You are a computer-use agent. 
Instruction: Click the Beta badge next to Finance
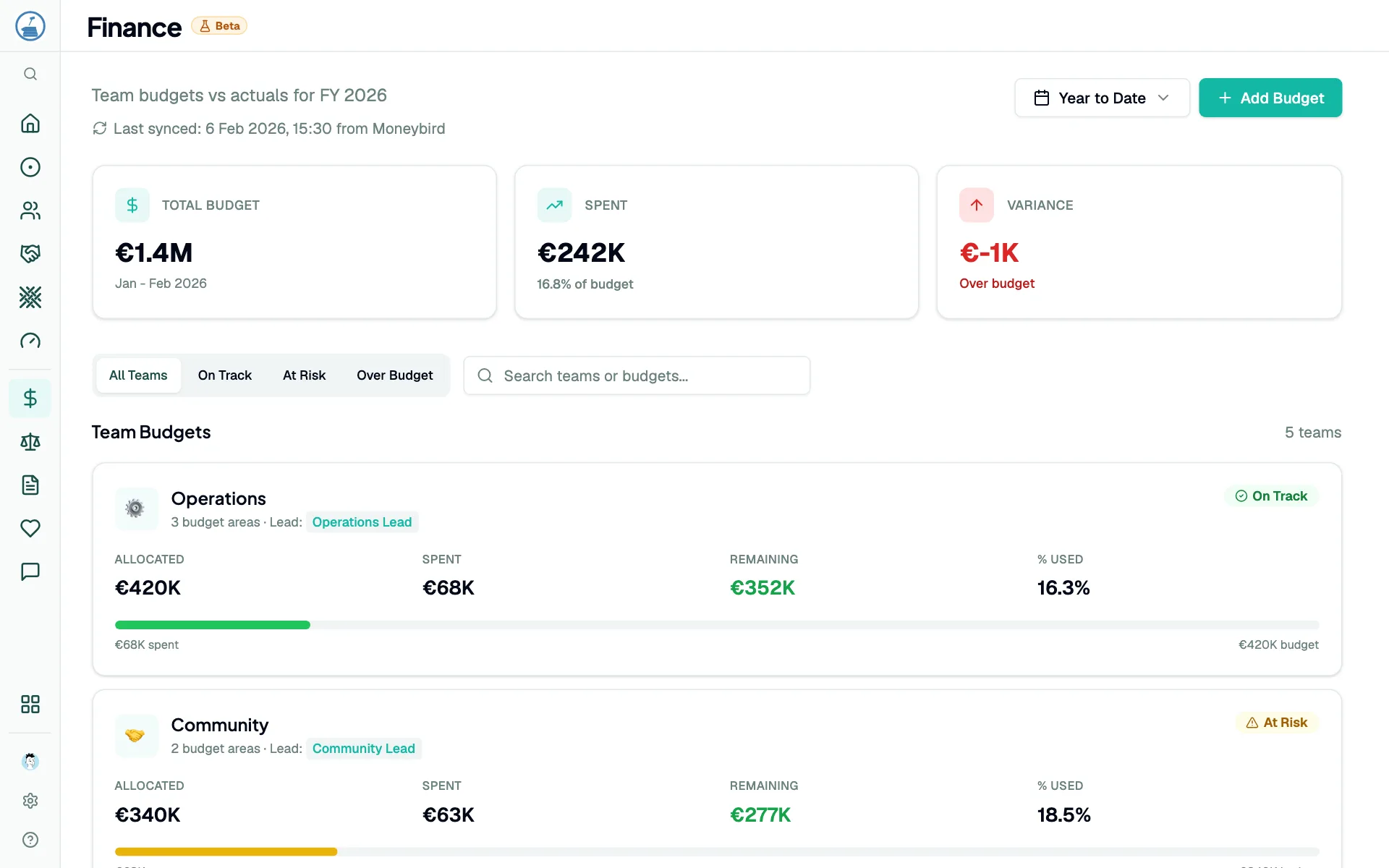(x=219, y=26)
